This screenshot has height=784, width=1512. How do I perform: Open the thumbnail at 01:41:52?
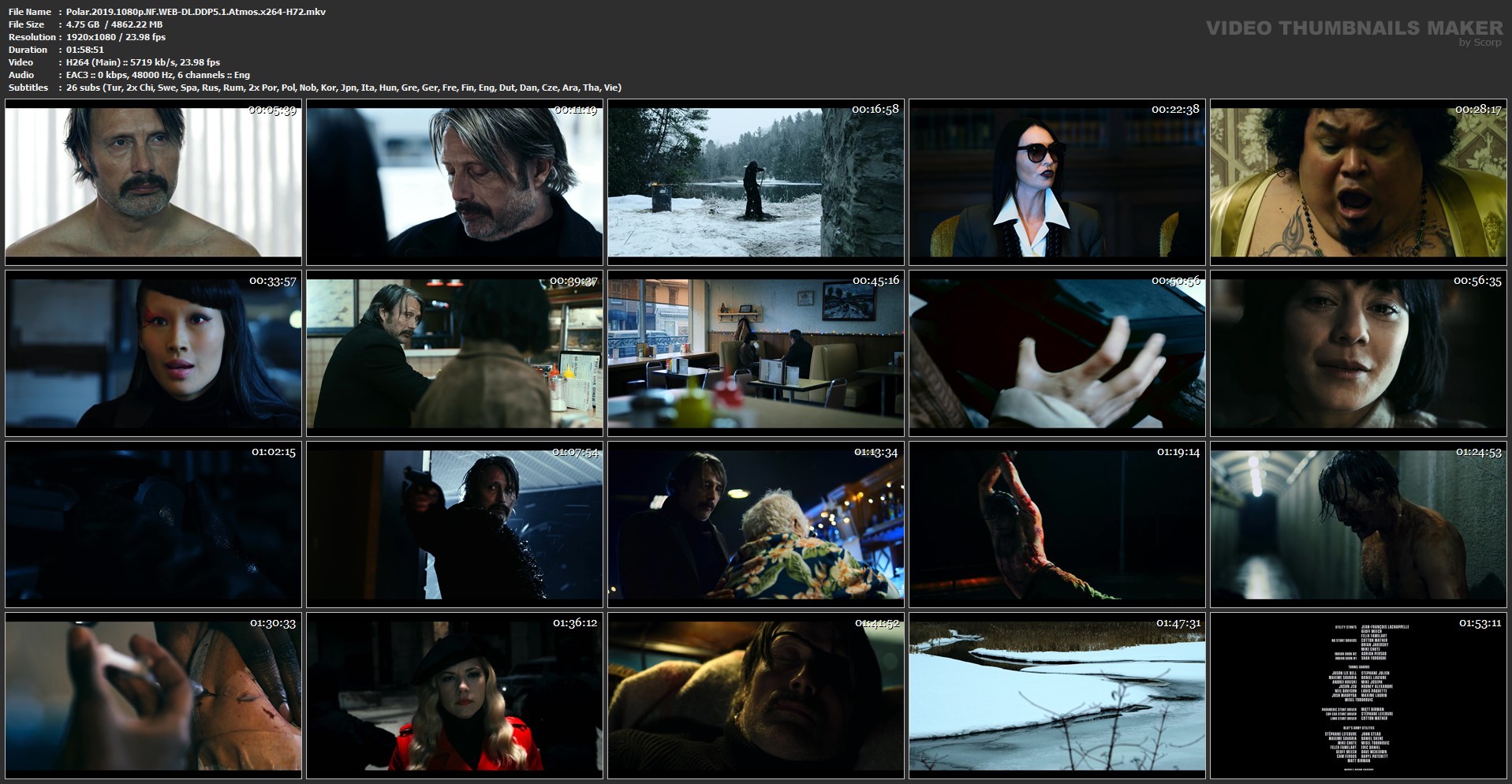756,696
